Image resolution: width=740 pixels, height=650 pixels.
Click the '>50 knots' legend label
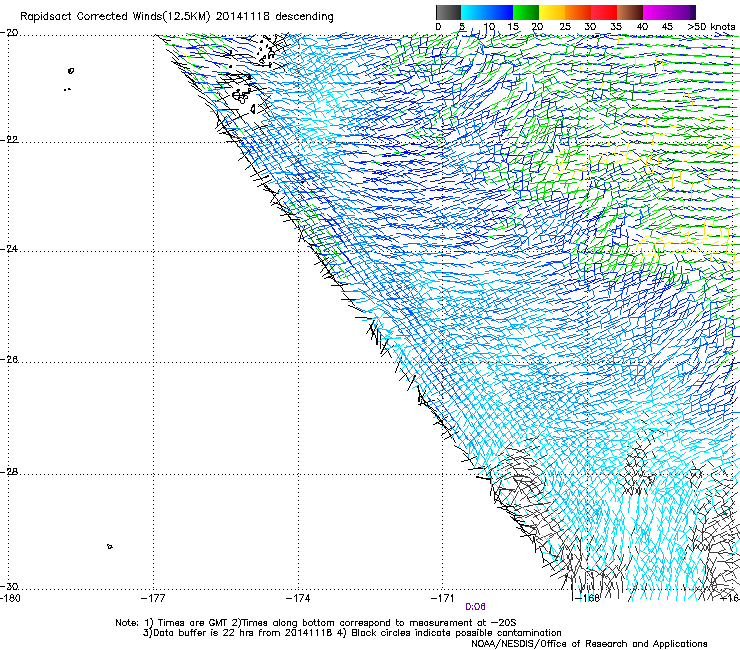click(711, 27)
